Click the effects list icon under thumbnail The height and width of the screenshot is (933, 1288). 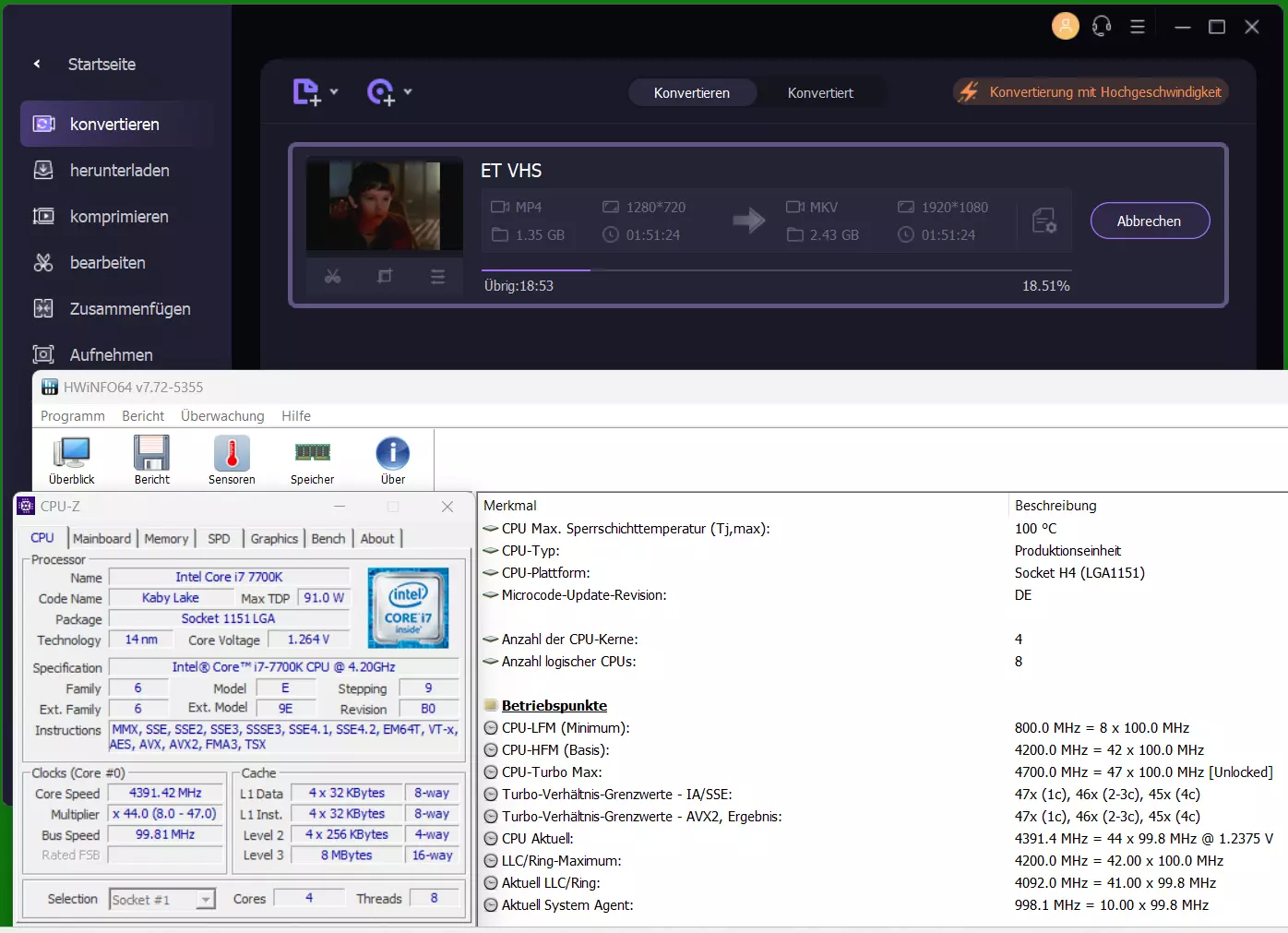click(437, 276)
